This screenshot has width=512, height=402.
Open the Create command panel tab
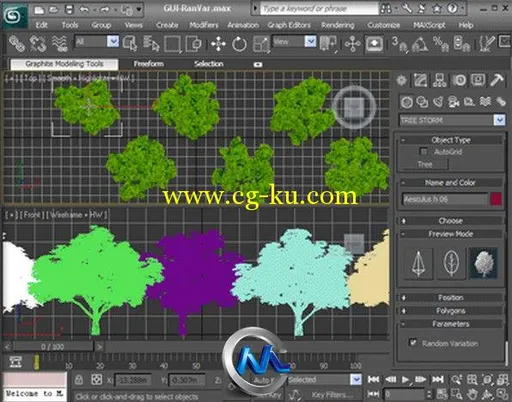point(401,80)
